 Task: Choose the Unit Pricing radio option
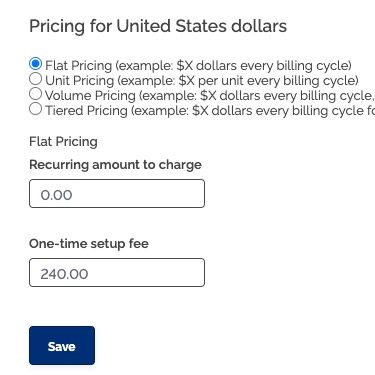pyautogui.click(x=35, y=79)
